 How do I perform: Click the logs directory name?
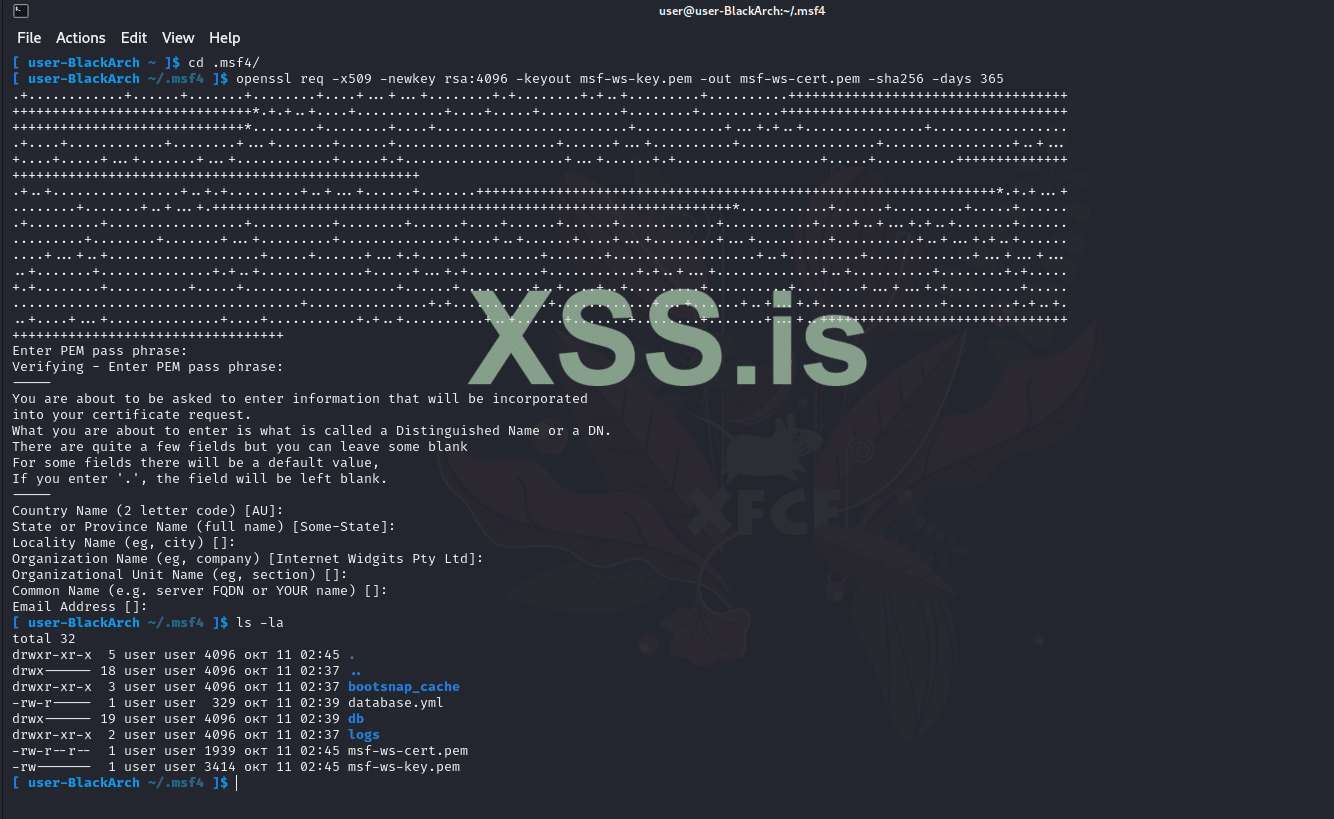(x=364, y=735)
